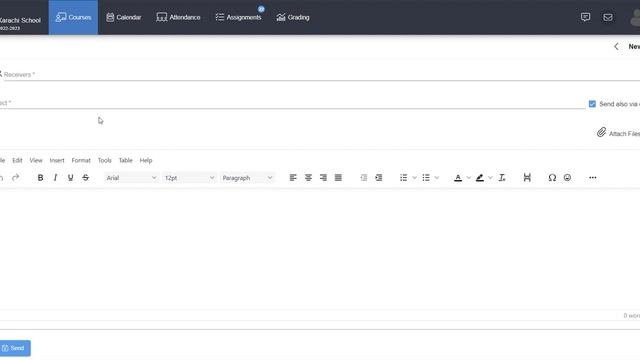Expand highlight color palette arrow
This screenshot has width=640, height=360.
tap(490, 178)
